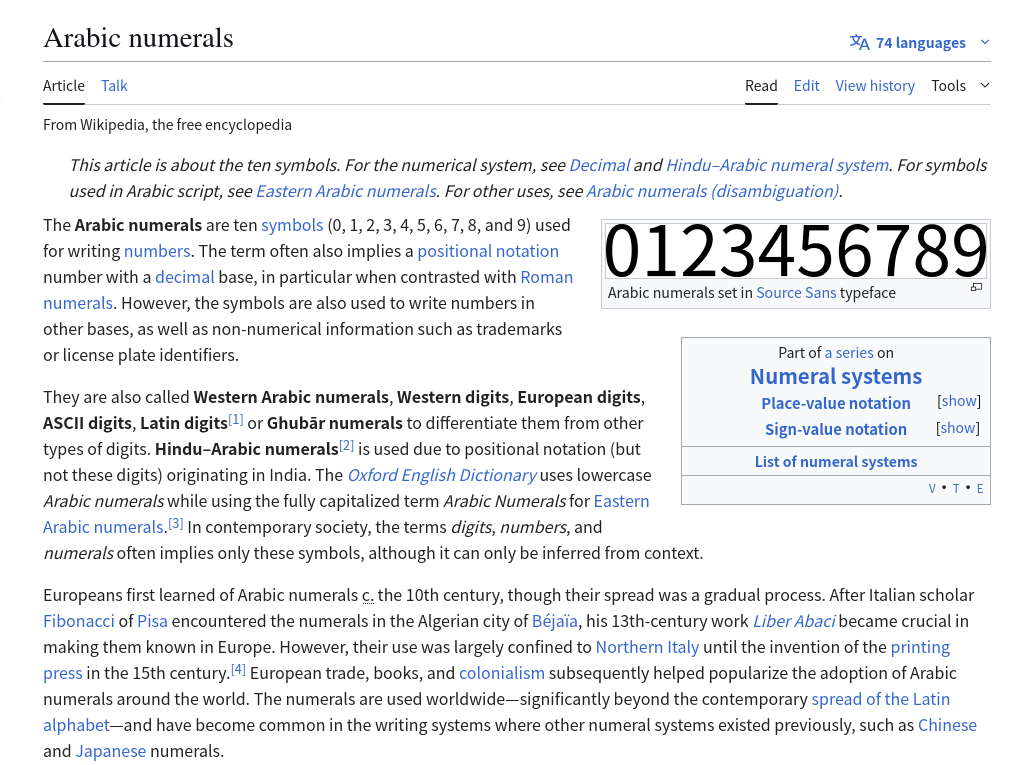
Task: Click the enlarge image icon under numerals
Action: tap(976, 288)
